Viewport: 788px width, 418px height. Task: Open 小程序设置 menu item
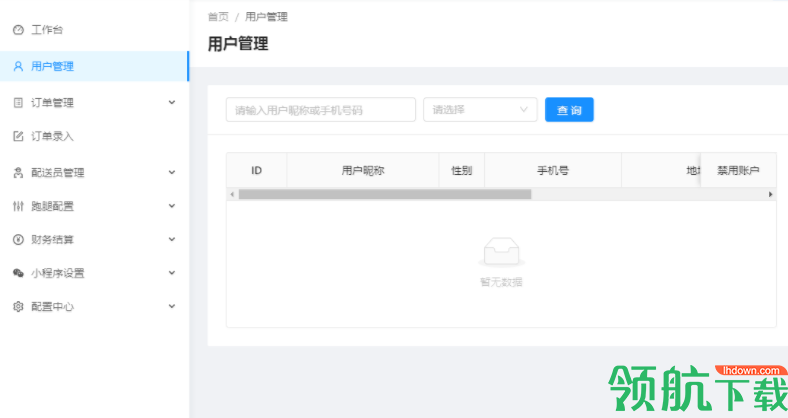94,273
